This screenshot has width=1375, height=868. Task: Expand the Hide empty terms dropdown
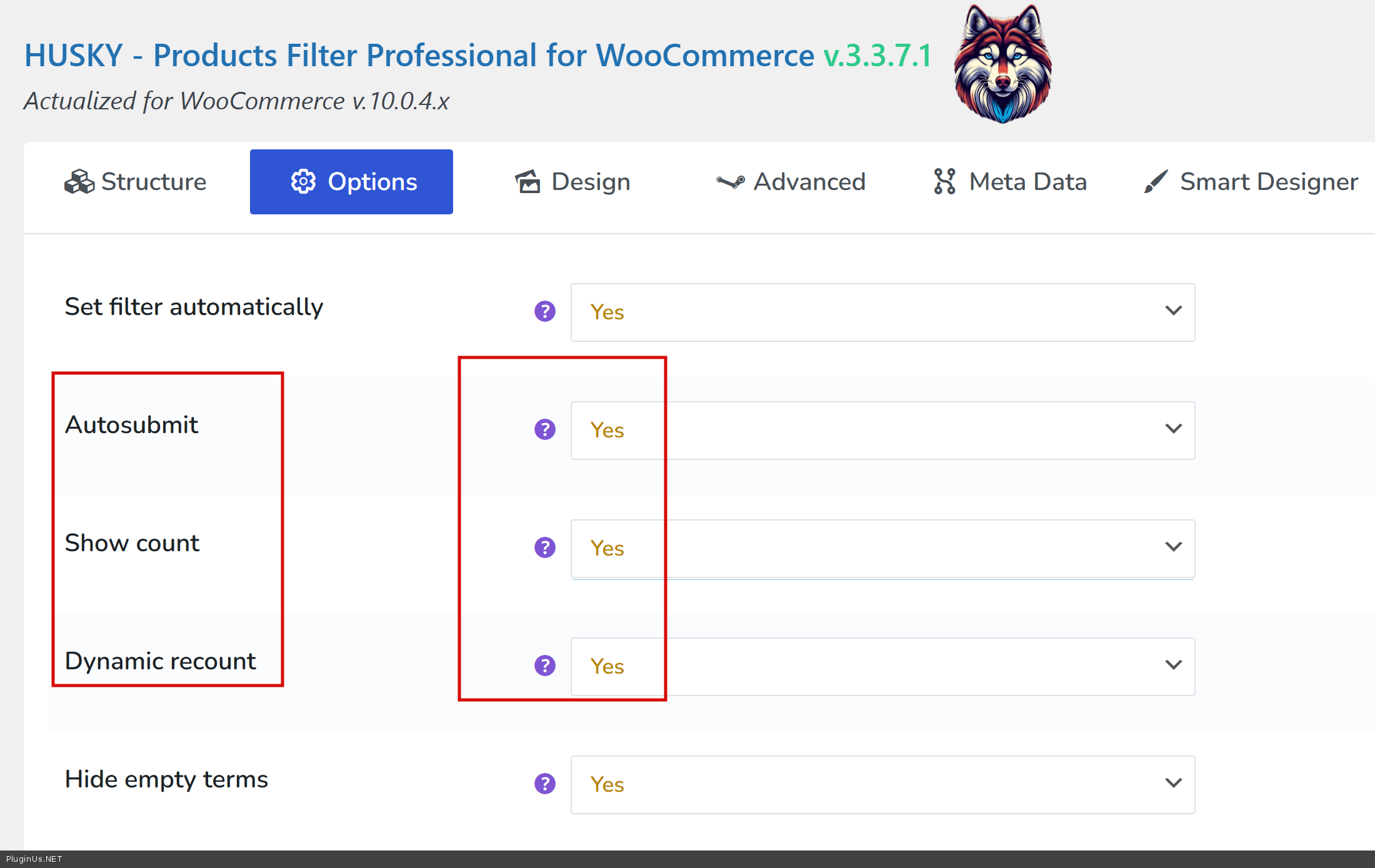882,784
